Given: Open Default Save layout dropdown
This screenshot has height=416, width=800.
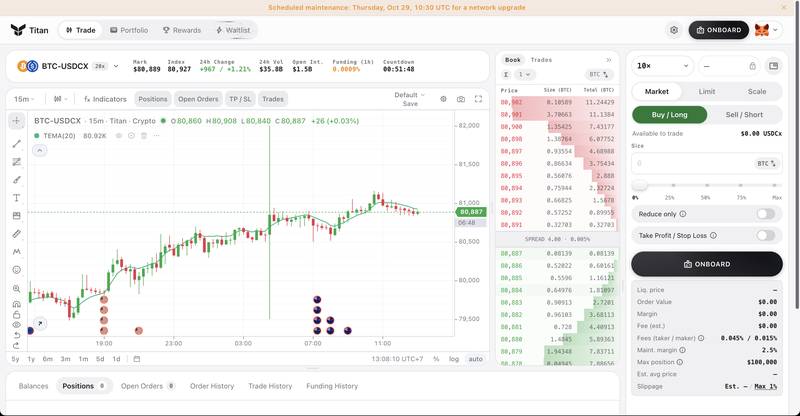Looking at the screenshot, I should (x=409, y=99).
